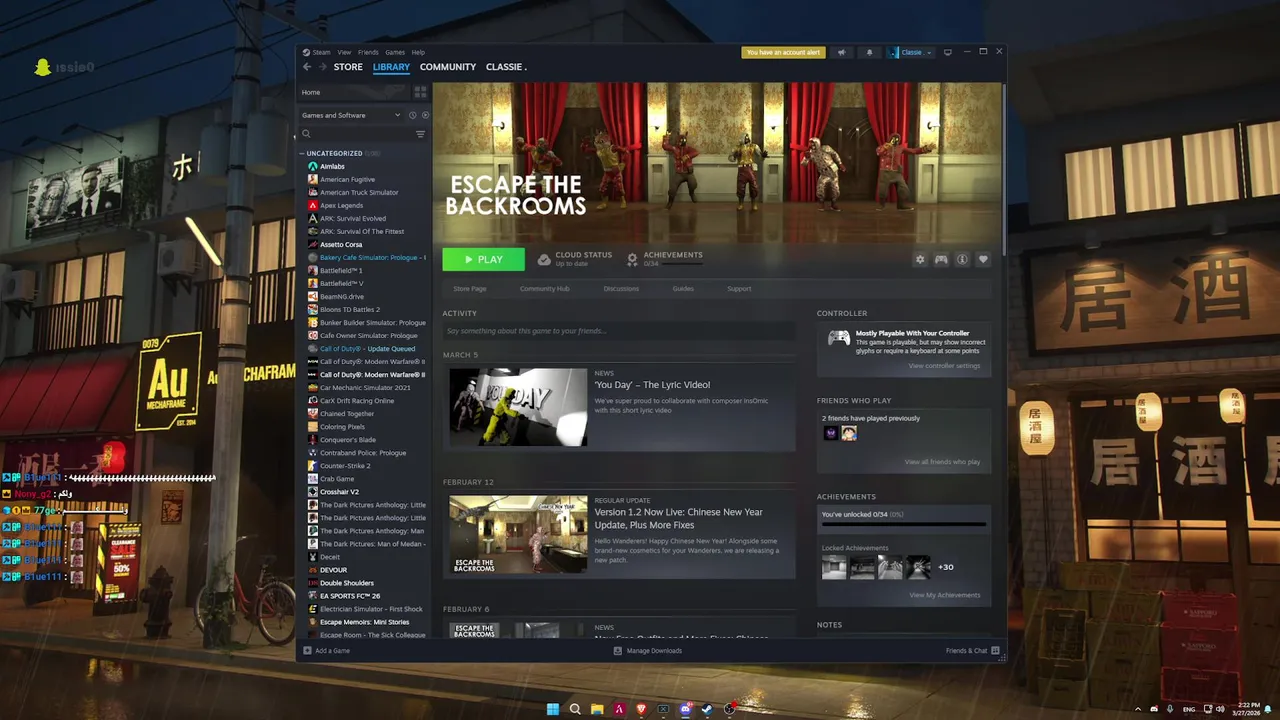Enter Big Picture mode via monitor icon

tap(948, 52)
